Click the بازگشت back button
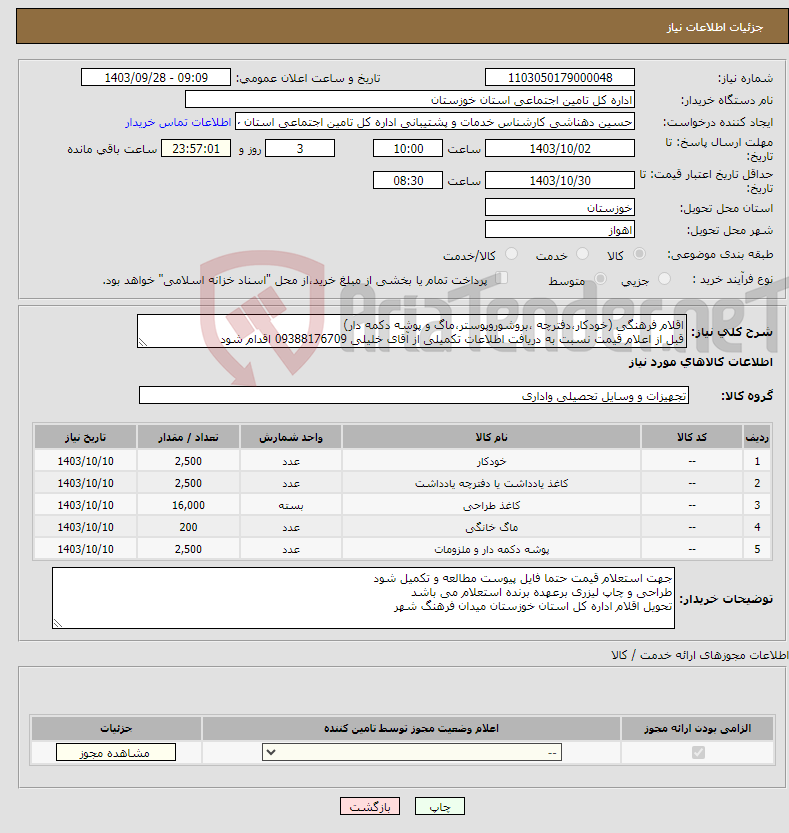The height and width of the screenshot is (833, 789). tap(370, 806)
